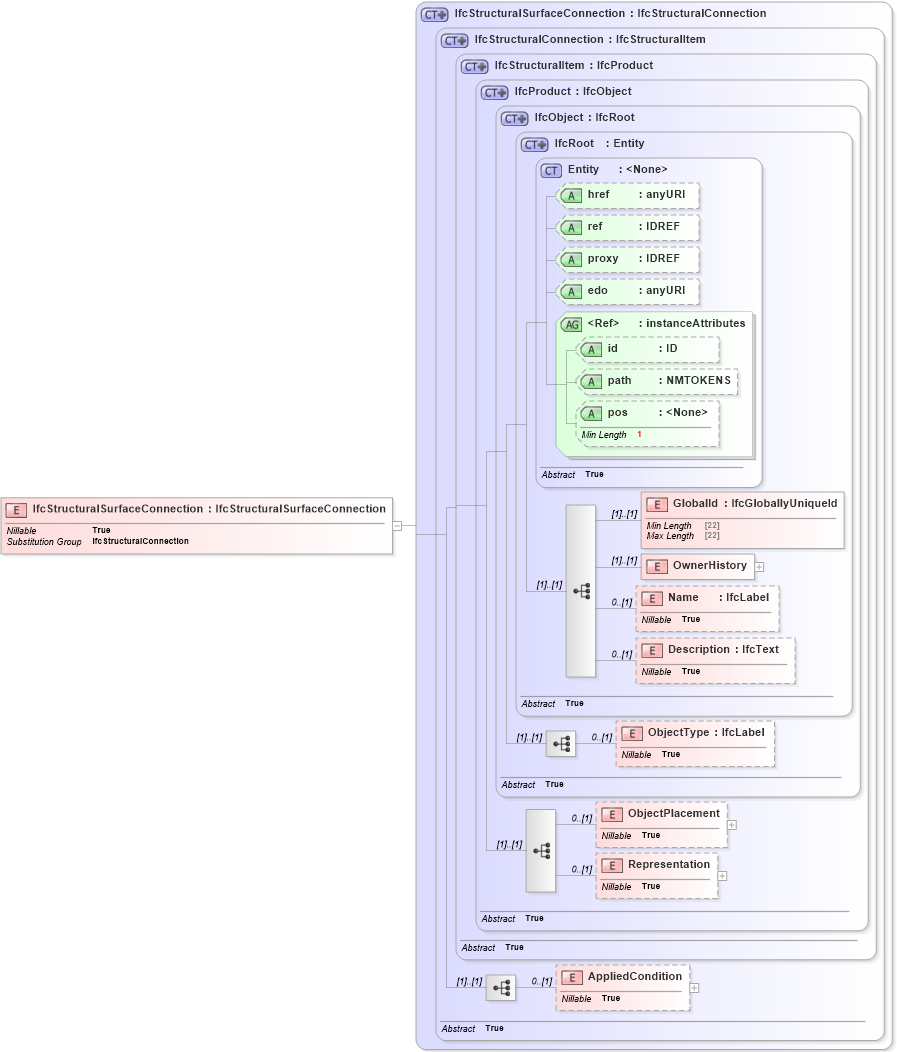Select the AG group icon for instanceAttributes
The image size is (897, 1052).
(x=572, y=323)
